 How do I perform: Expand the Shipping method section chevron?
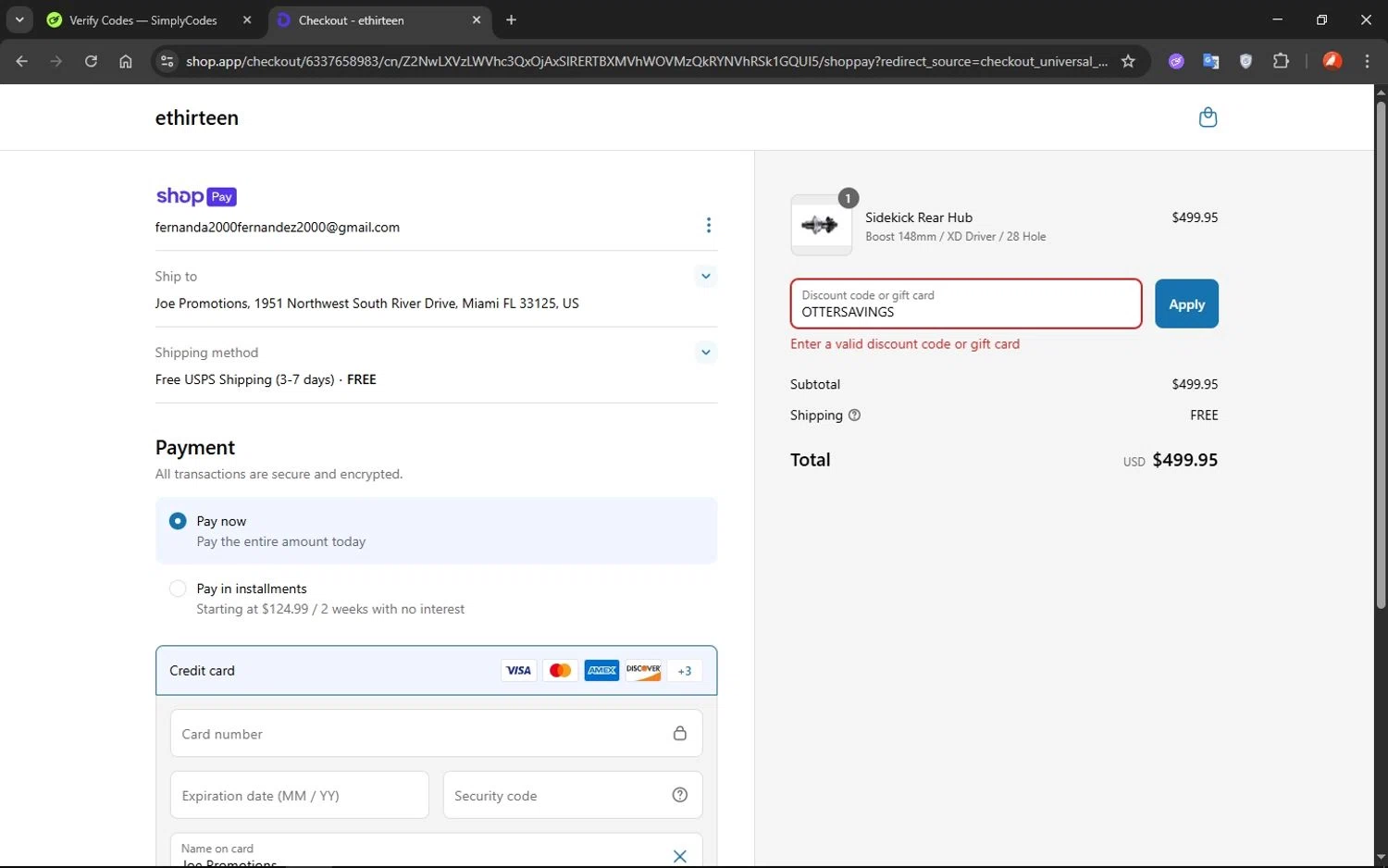pos(705,352)
